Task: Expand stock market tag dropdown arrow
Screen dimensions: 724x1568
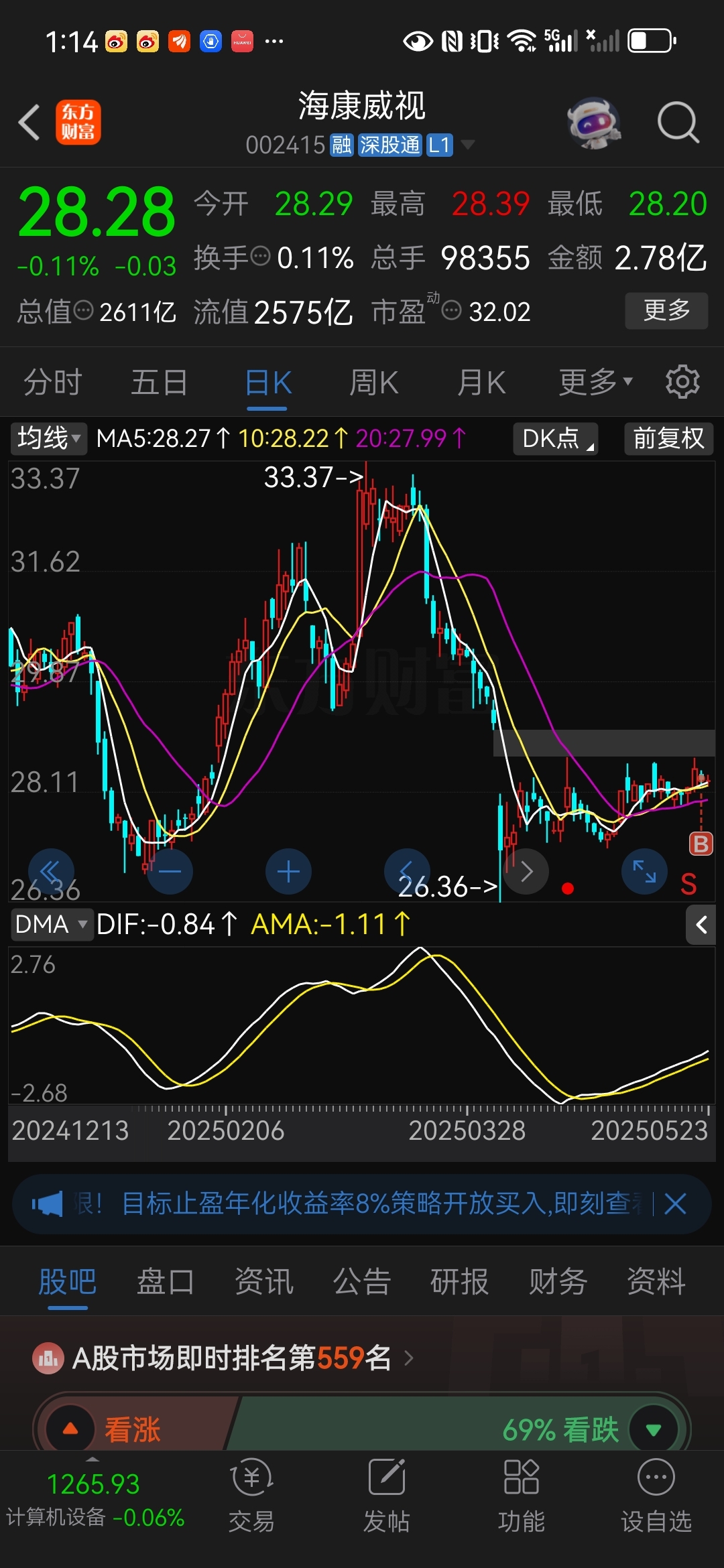Action: point(468,145)
